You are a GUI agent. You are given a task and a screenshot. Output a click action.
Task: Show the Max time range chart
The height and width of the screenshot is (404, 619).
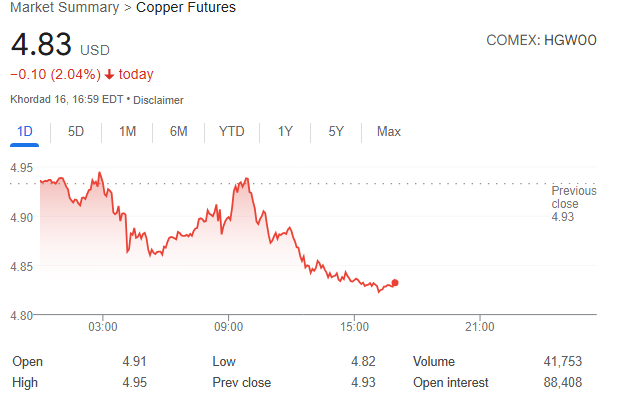click(389, 132)
